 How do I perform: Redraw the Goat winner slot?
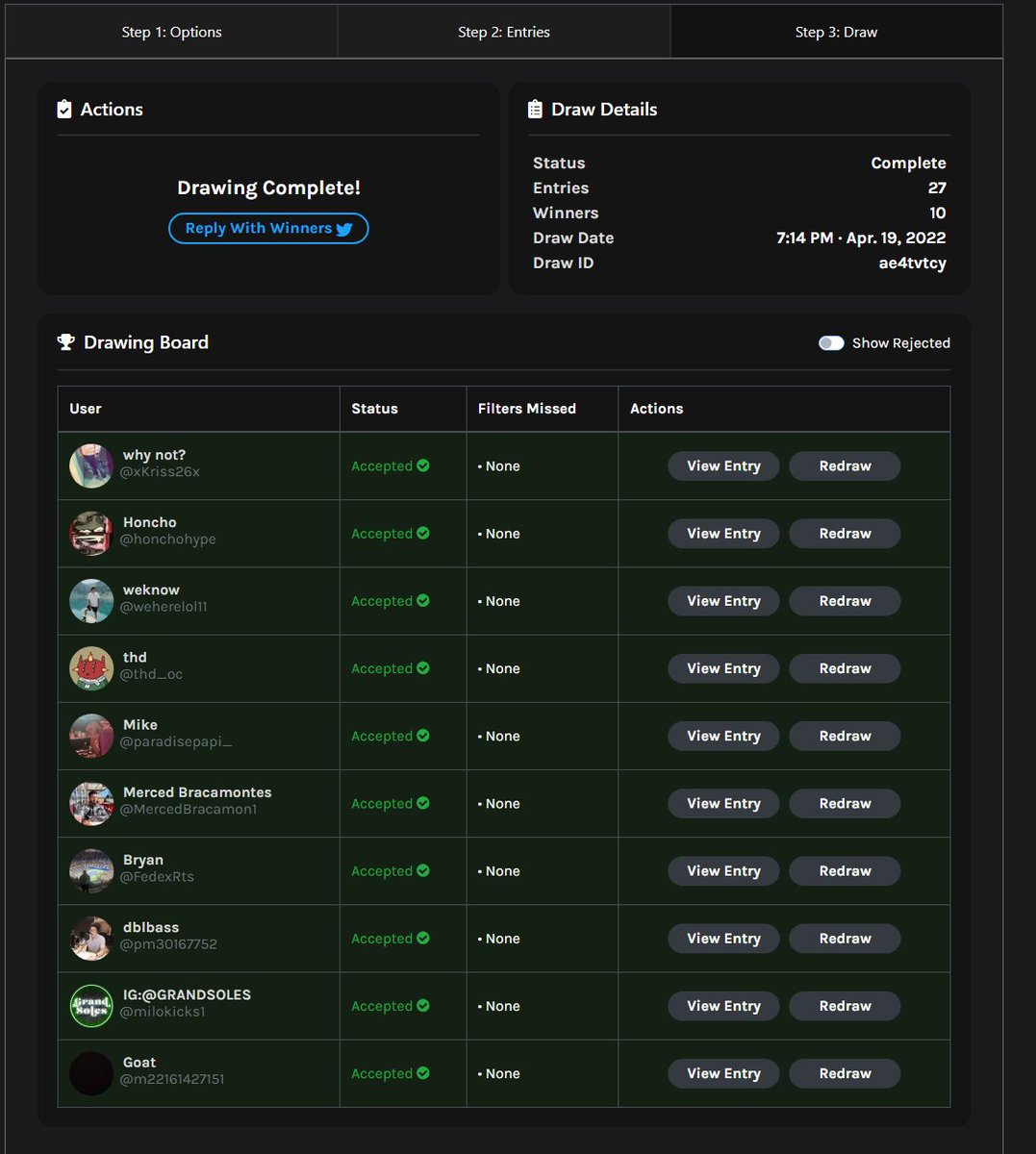coord(845,1073)
